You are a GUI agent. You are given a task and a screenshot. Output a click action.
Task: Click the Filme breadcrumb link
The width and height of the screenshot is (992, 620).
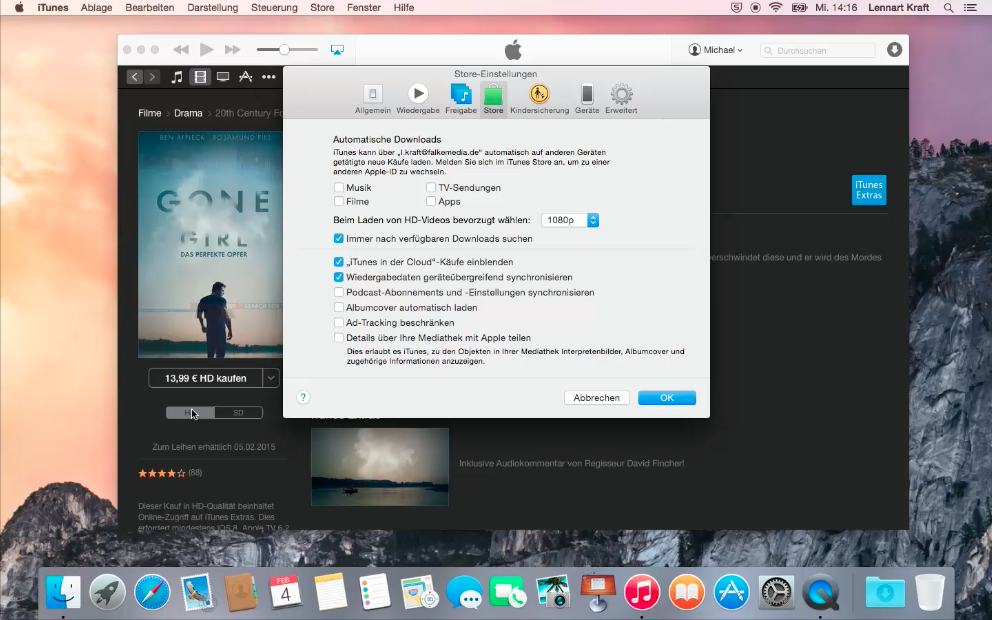(x=150, y=113)
